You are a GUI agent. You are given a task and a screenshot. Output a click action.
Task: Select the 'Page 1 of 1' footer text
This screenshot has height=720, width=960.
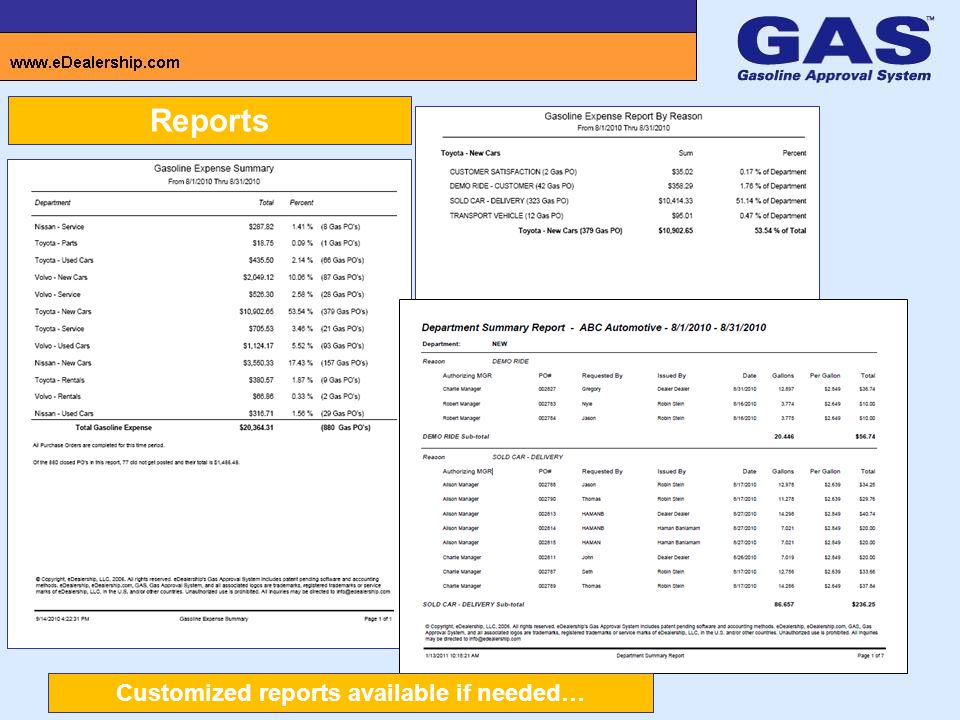pyautogui.click(x=378, y=619)
